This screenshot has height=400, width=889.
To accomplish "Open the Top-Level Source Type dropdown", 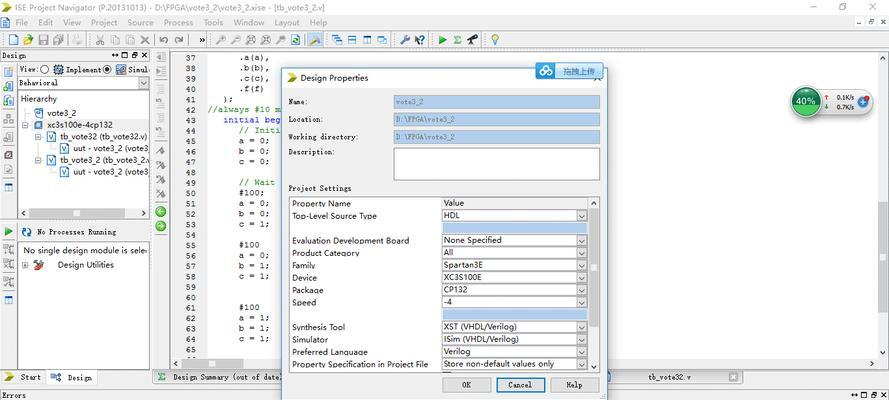I will coord(581,216).
